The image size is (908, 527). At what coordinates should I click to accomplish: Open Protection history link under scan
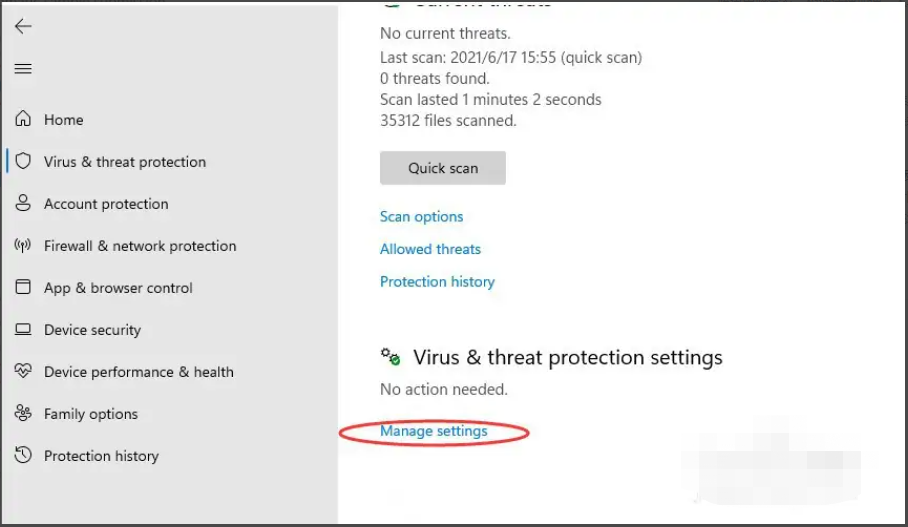click(x=437, y=282)
